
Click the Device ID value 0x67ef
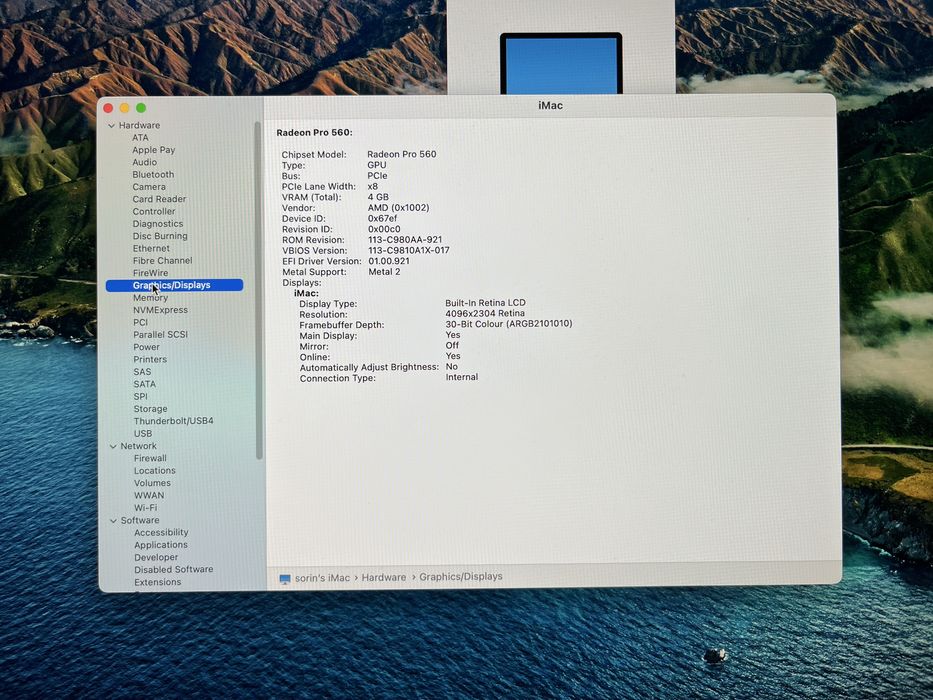pos(382,218)
